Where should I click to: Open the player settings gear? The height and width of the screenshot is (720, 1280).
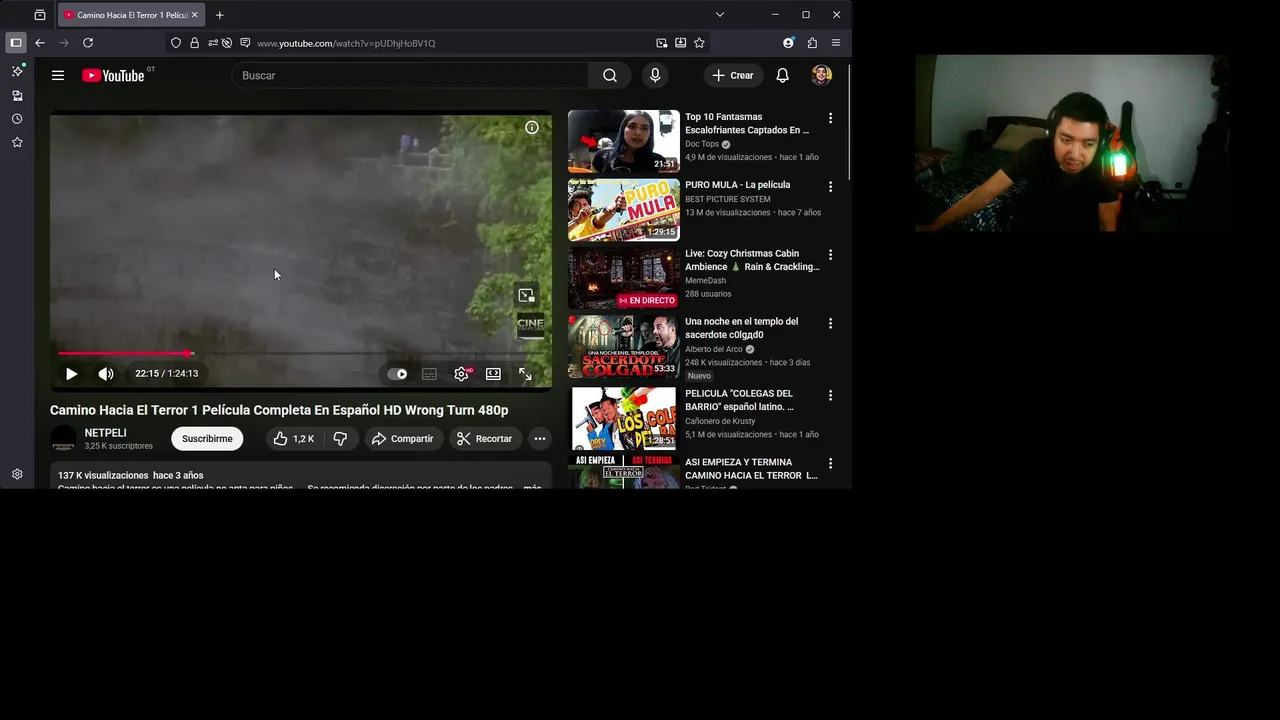(x=461, y=374)
